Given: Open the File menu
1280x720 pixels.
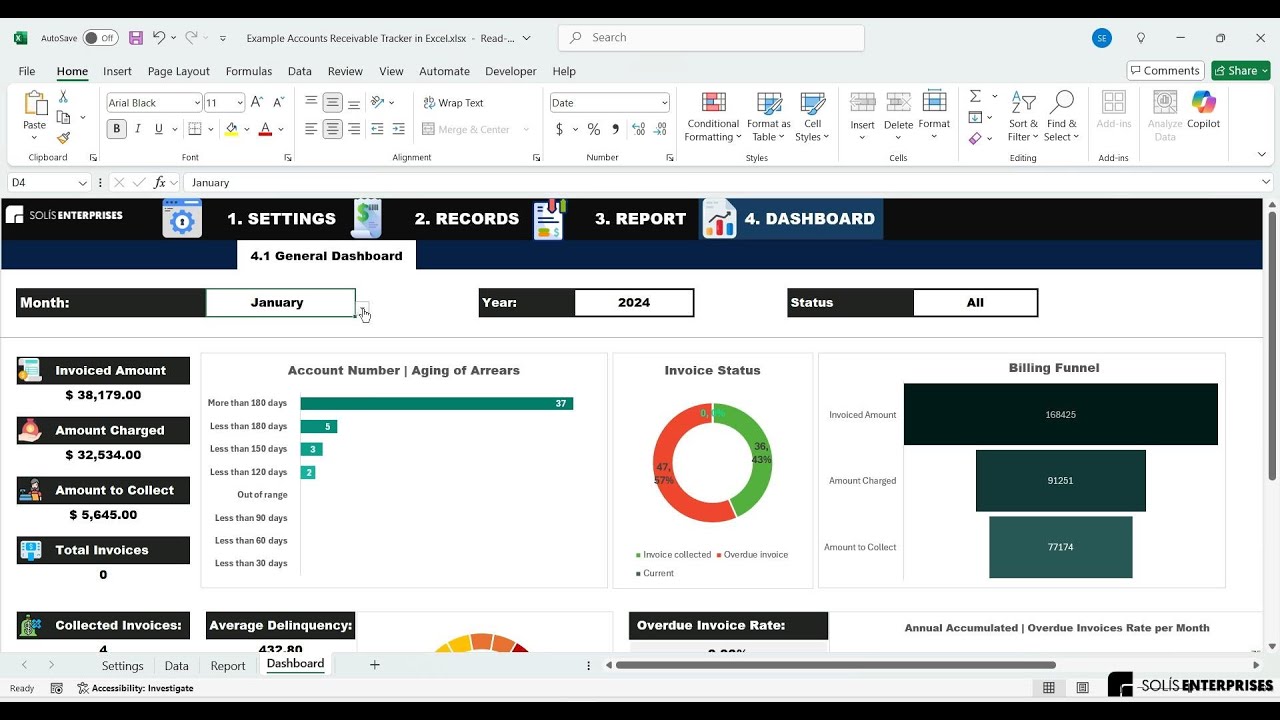Looking at the screenshot, I should coord(27,71).
